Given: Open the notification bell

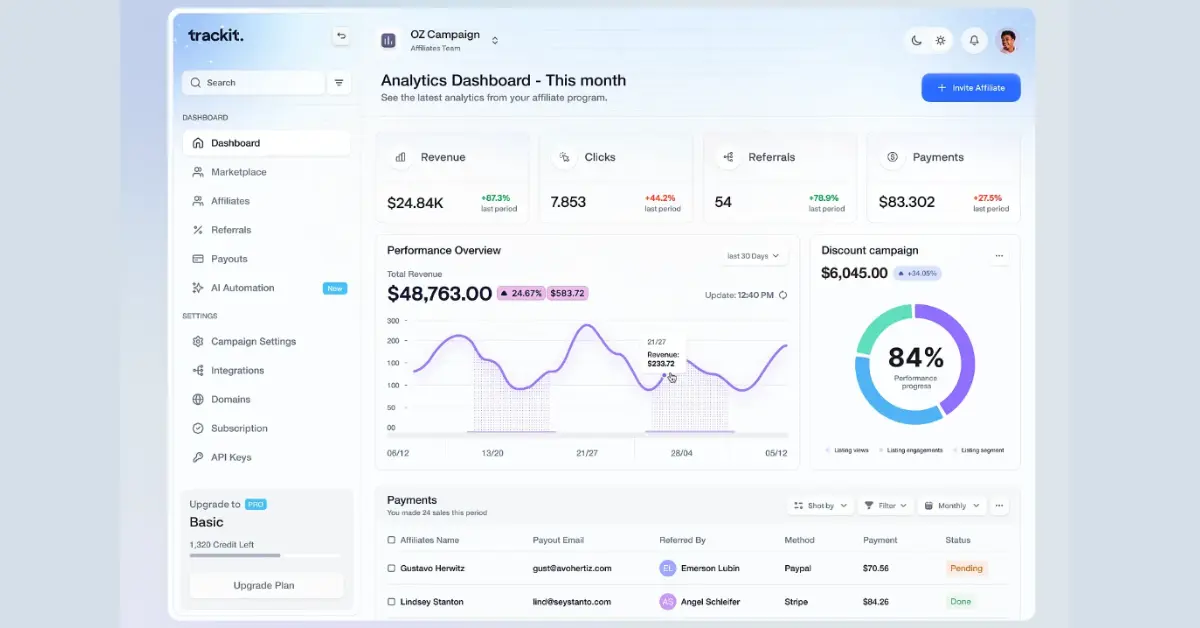Looking at the screenshot, I should tap(973, 40).
